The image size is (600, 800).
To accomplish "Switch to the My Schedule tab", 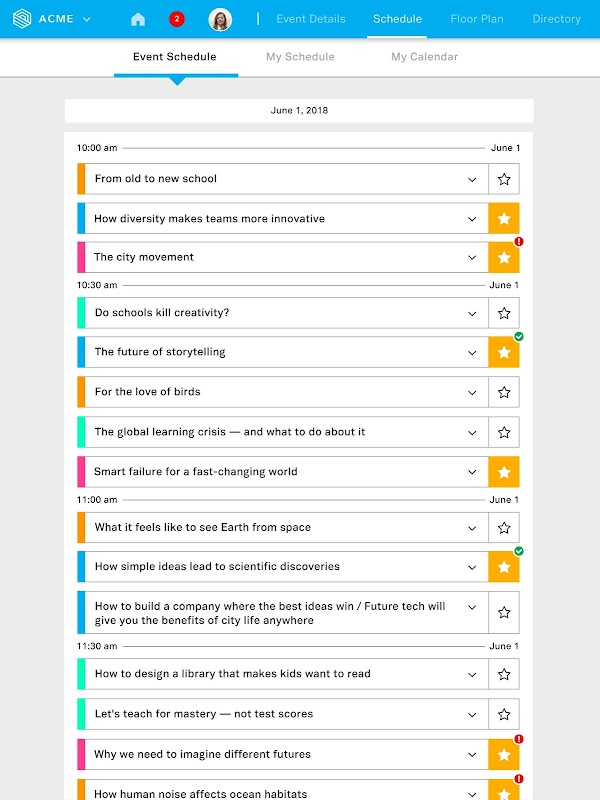I will [300, 57].
